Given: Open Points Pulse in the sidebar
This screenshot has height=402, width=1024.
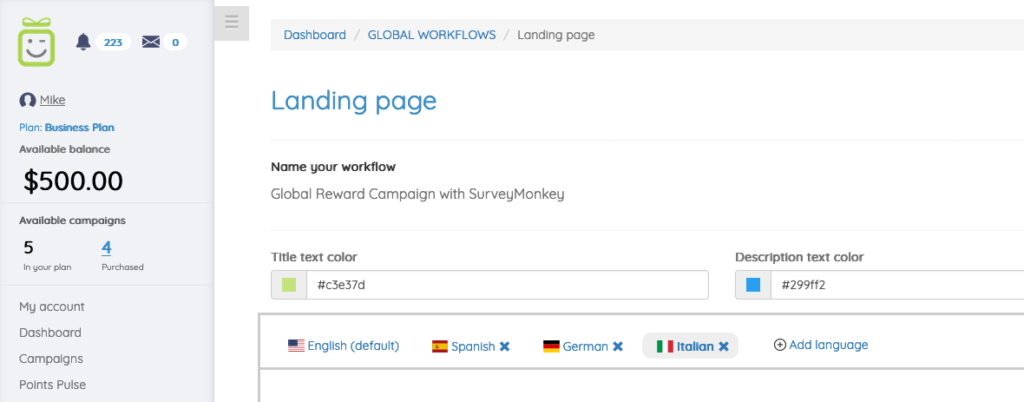Looking at the screenshot, I should [52, 384].
